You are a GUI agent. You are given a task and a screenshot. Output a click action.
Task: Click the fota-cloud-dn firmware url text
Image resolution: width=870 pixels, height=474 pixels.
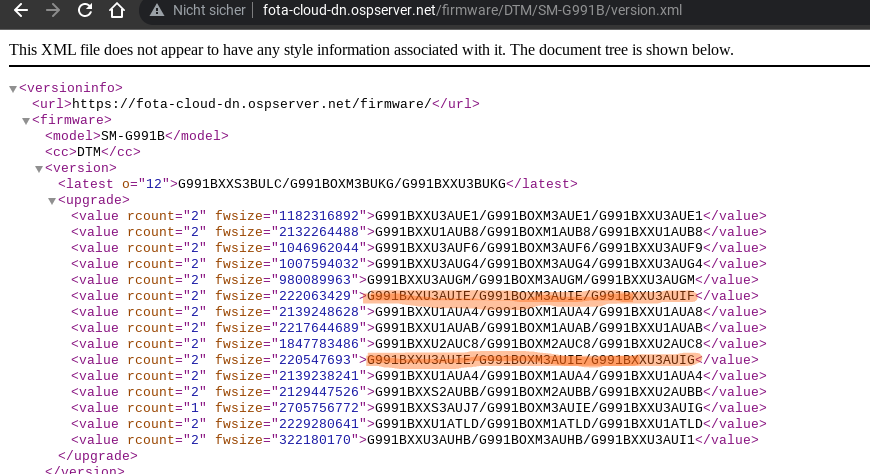point(251,104)
